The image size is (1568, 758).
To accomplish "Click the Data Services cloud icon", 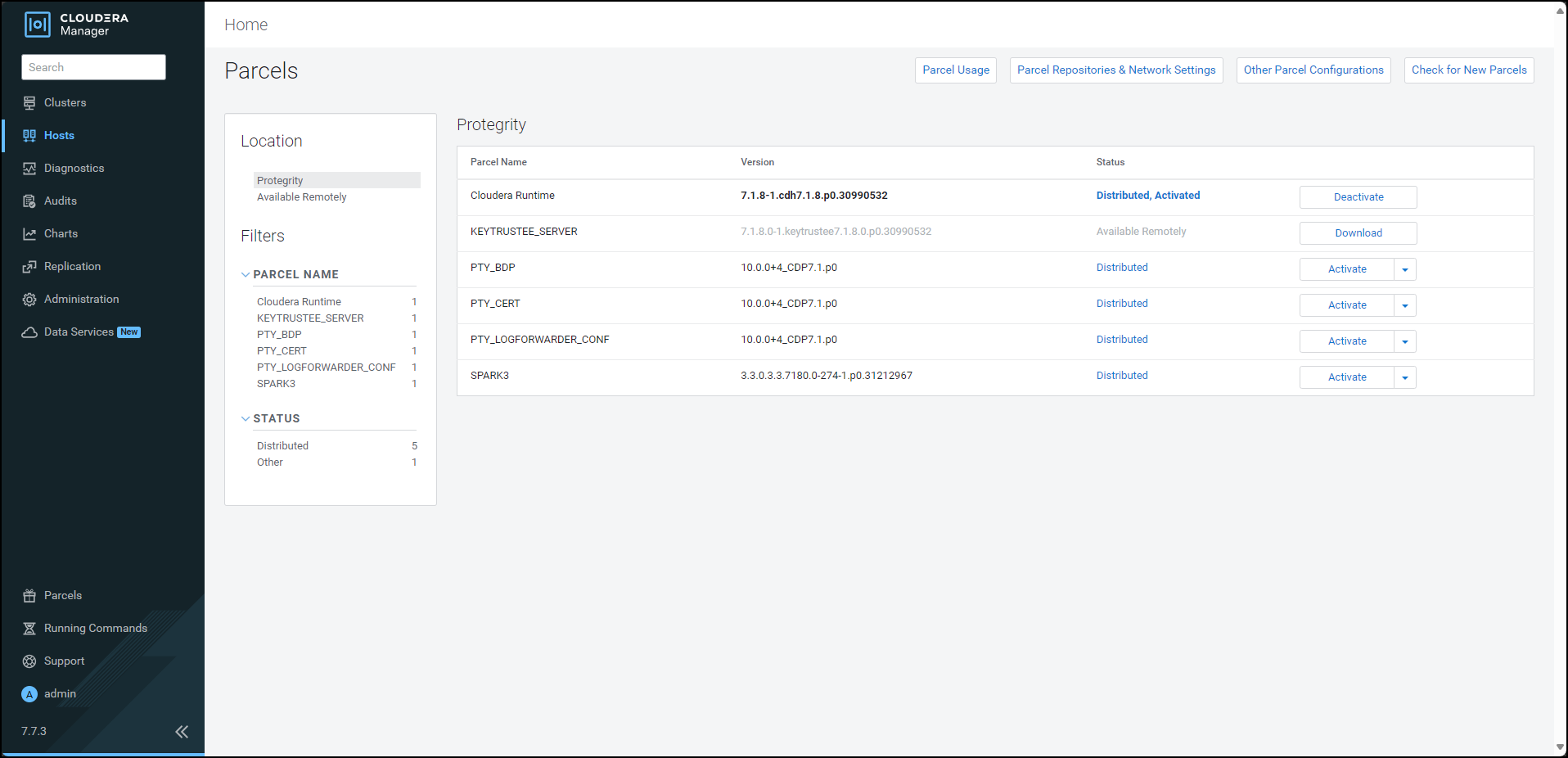I will (x=29, y=332).
